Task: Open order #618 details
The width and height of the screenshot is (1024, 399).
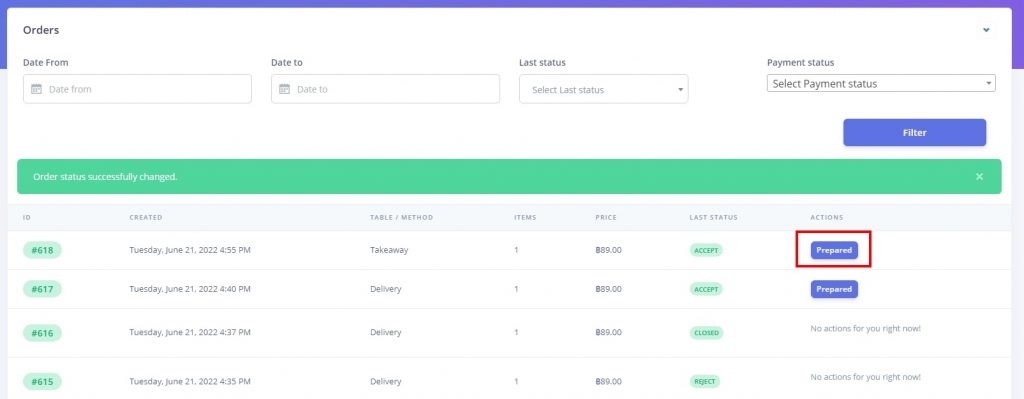Action: click(42, 250)
